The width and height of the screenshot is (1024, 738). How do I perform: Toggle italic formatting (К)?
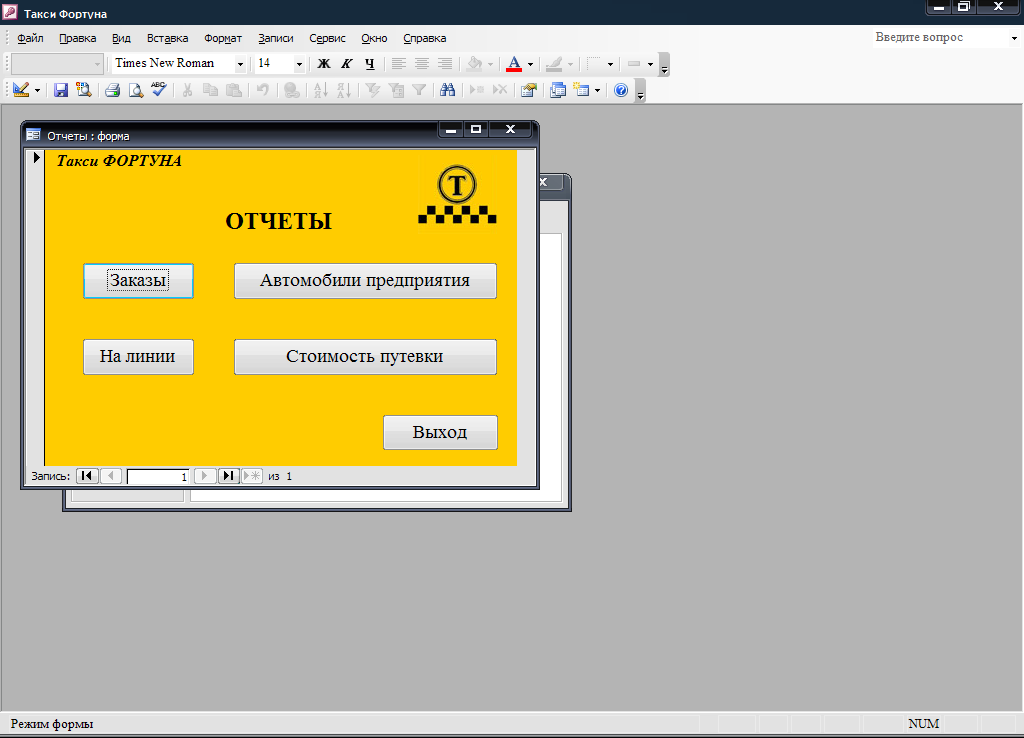point(347,64)
